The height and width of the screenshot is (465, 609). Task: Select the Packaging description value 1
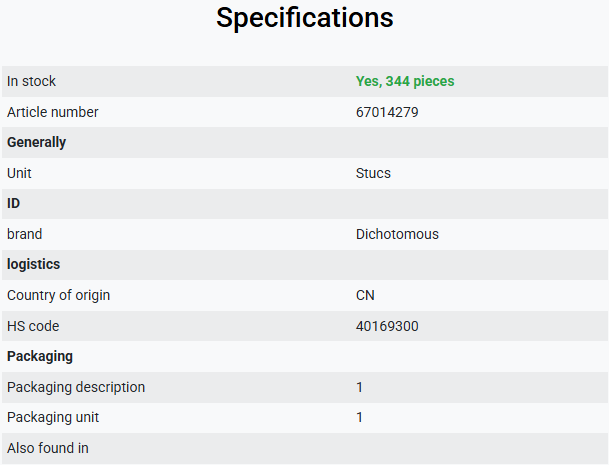pyautogui.click(x=359, y=387)
